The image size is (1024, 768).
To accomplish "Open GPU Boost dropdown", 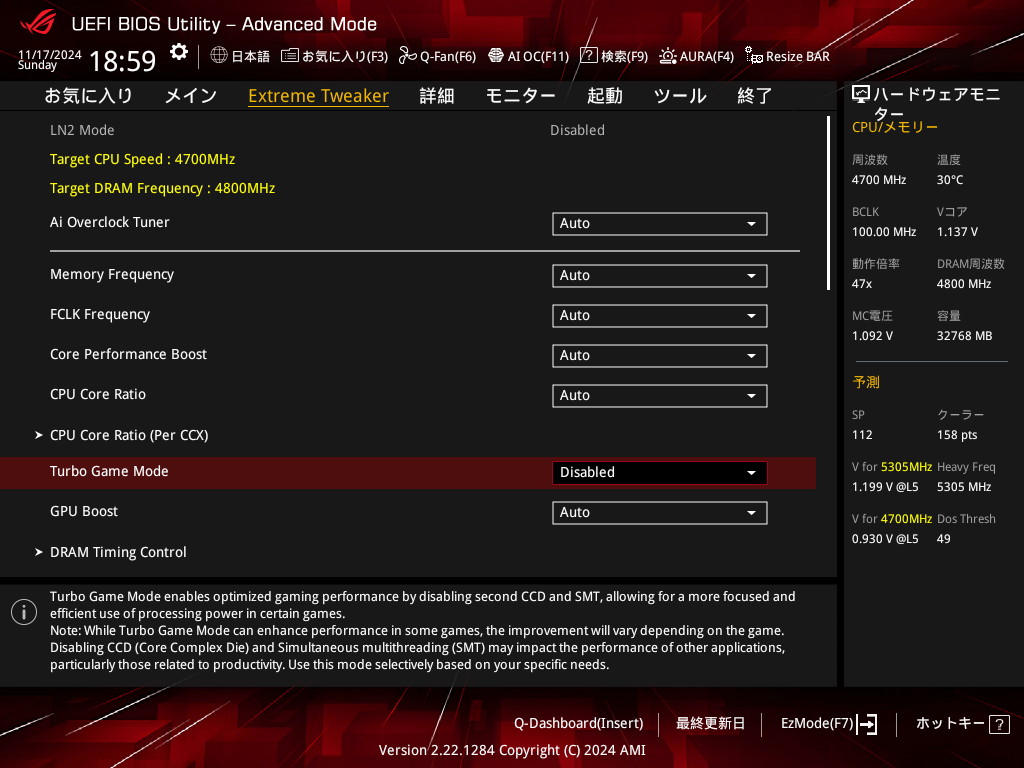I will [x=660, y=513].
